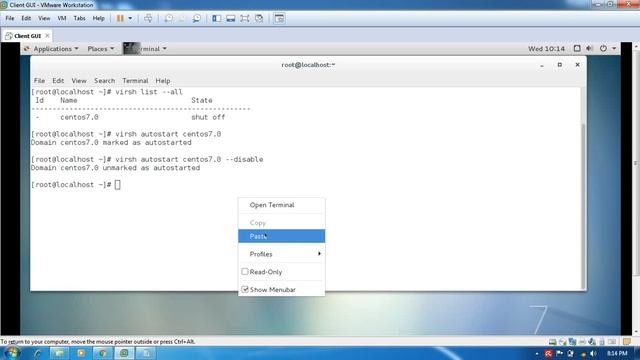Open the terminal window's Help menu
The image size is (640, 360).
pyautogui.click(x=162, y=81)
